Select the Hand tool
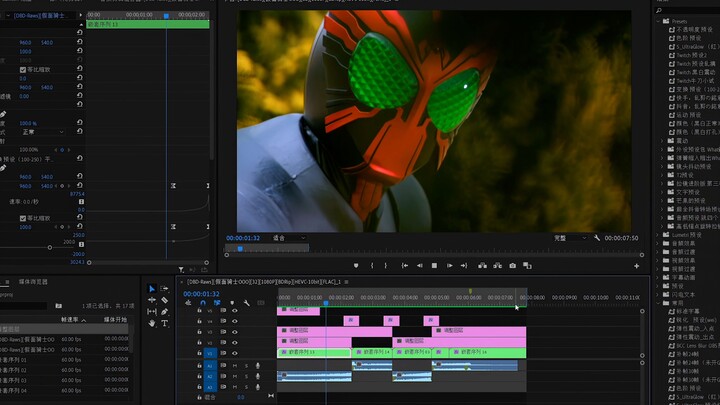 point(152,323)
